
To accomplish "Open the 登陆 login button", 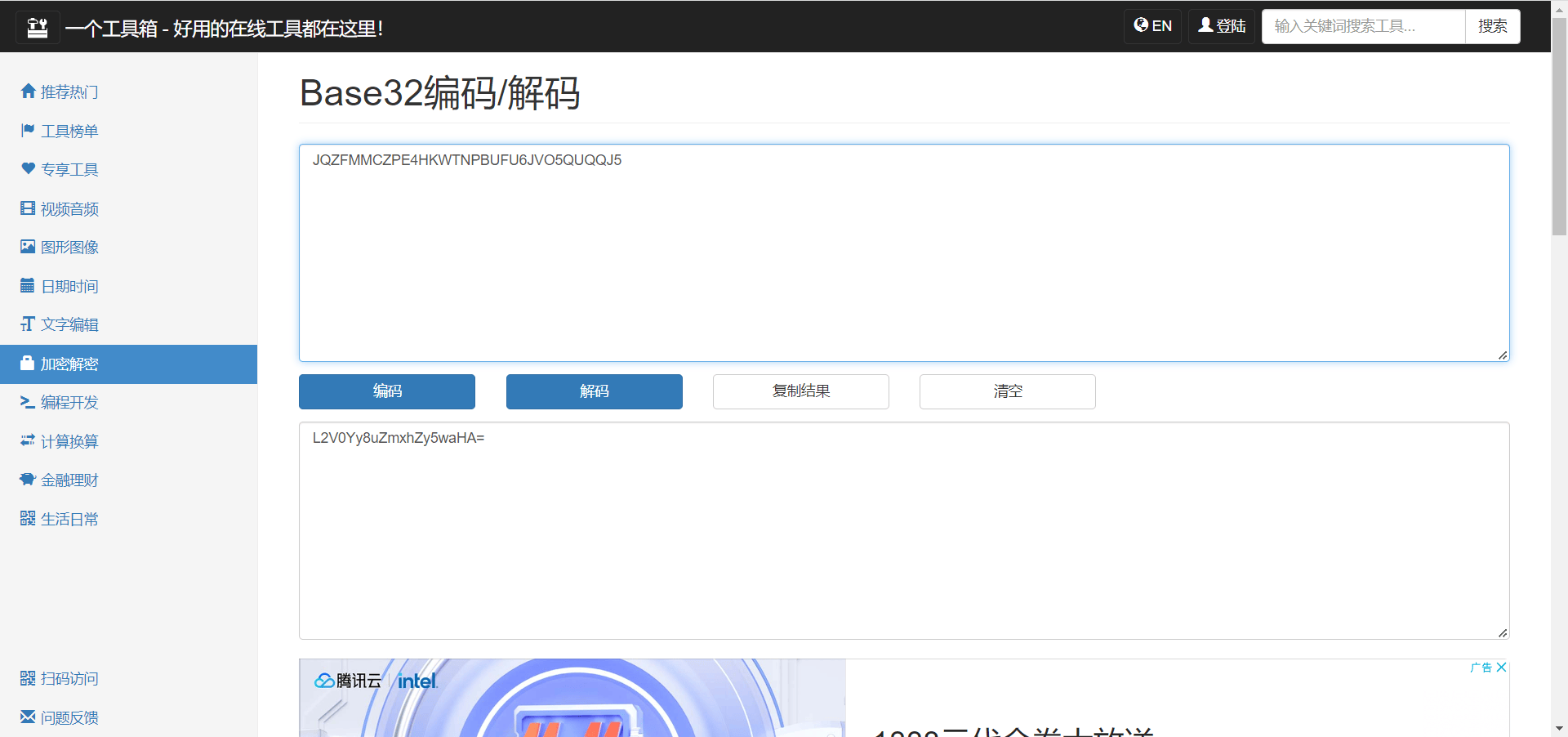I will tap(1221, 26).
